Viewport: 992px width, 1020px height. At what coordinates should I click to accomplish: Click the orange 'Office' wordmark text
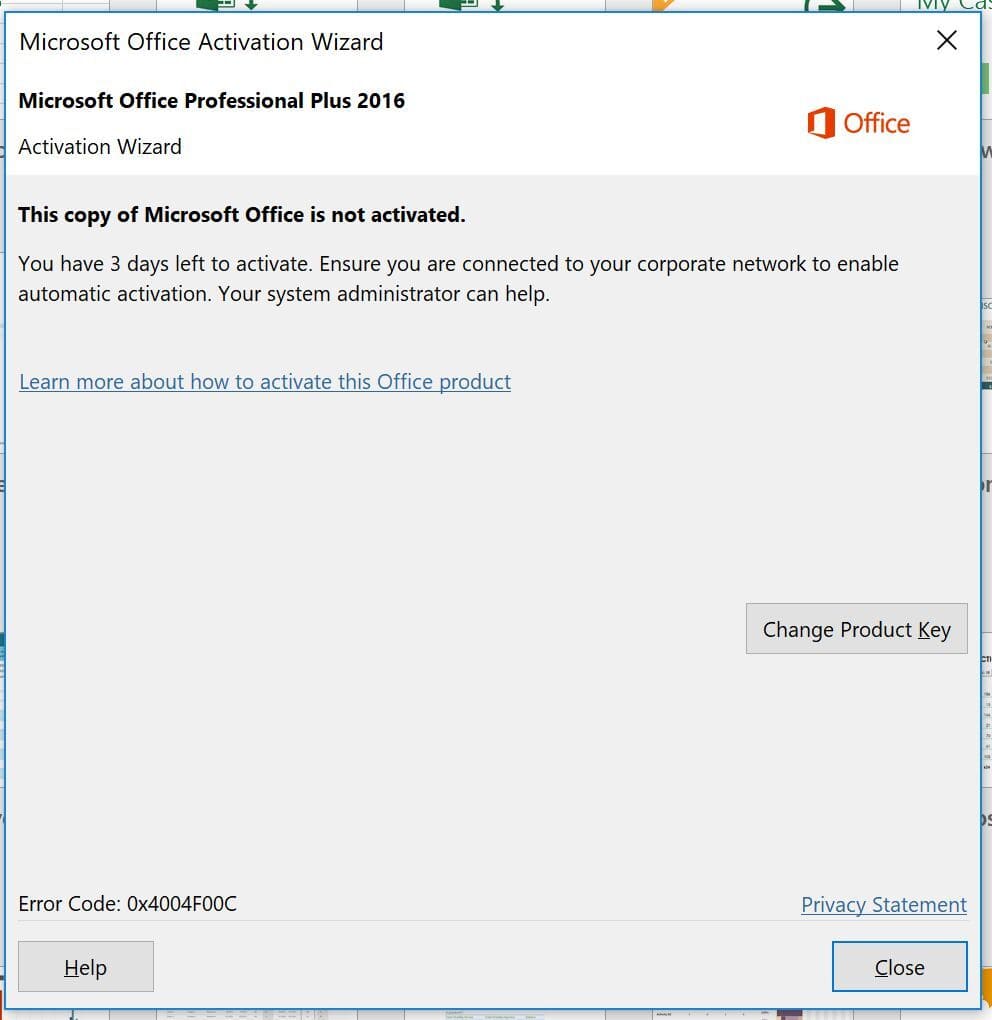[x=876, y=124]
